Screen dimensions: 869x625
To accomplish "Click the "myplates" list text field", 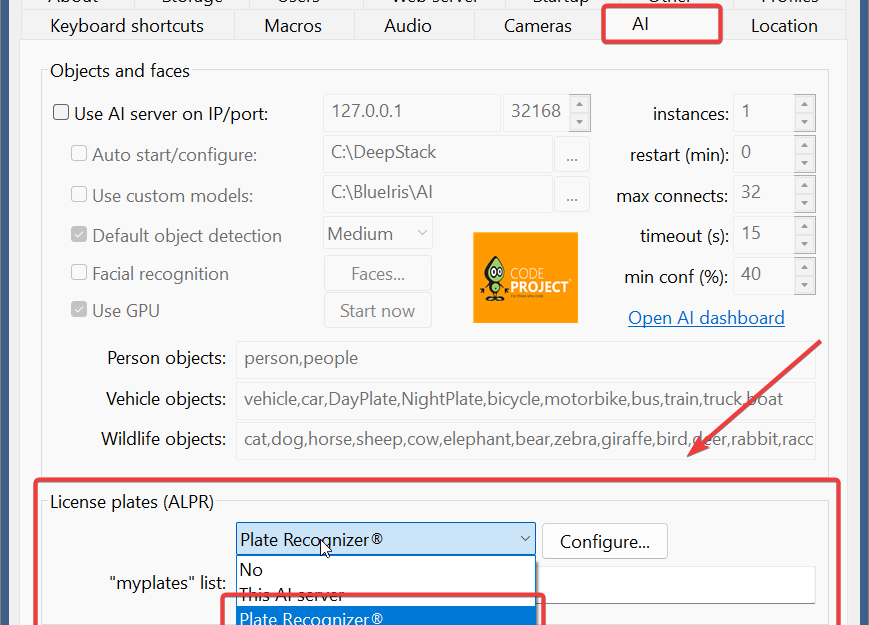I will [x=675, y=585].
